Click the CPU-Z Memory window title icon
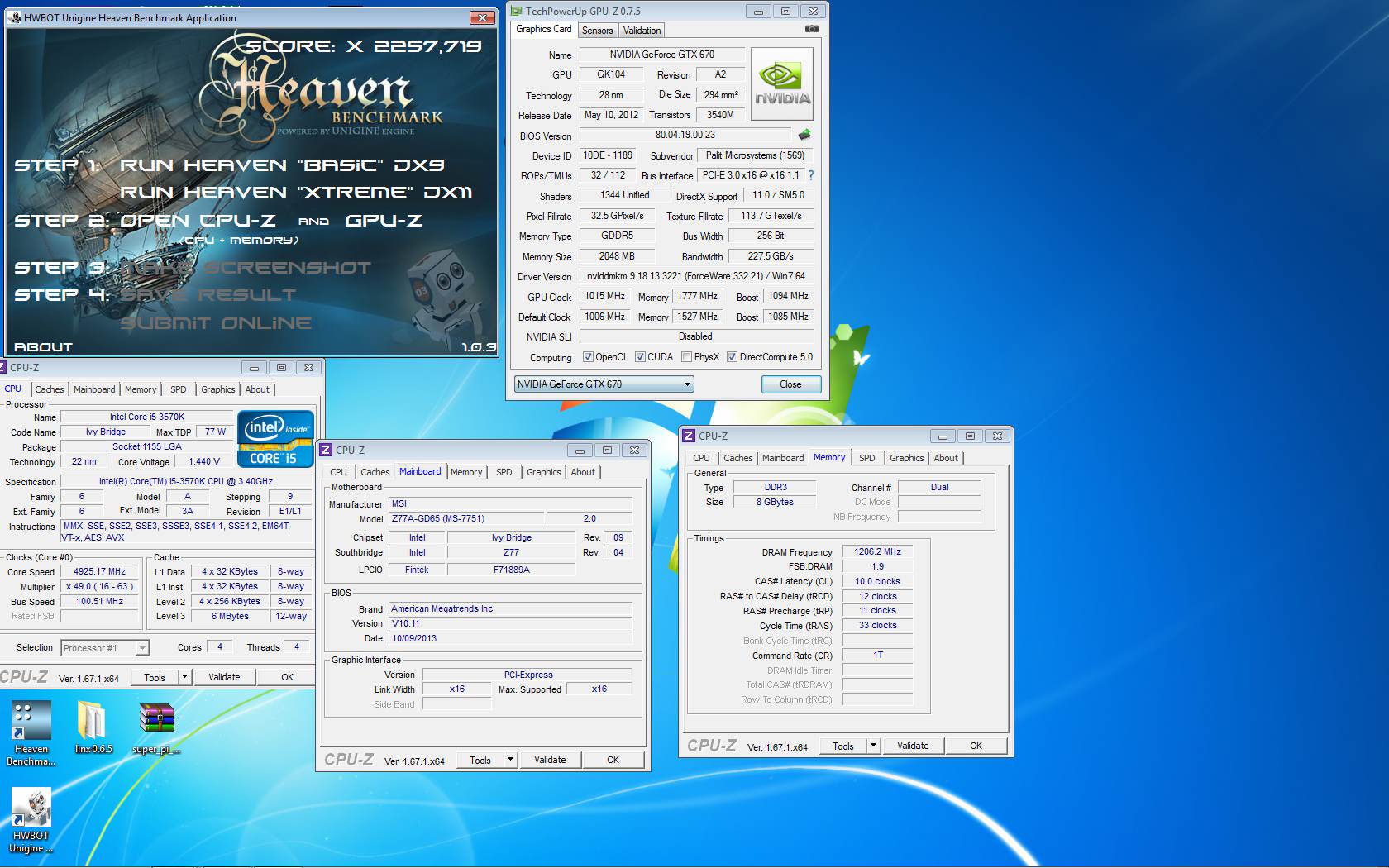The image size is (1389, 868). 689,436
